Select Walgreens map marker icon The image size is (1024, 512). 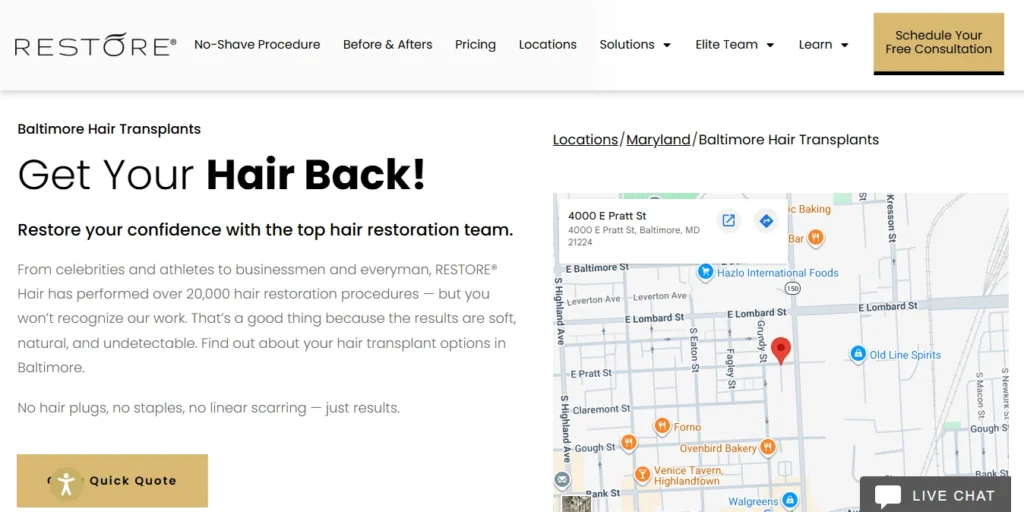(790, 501)
